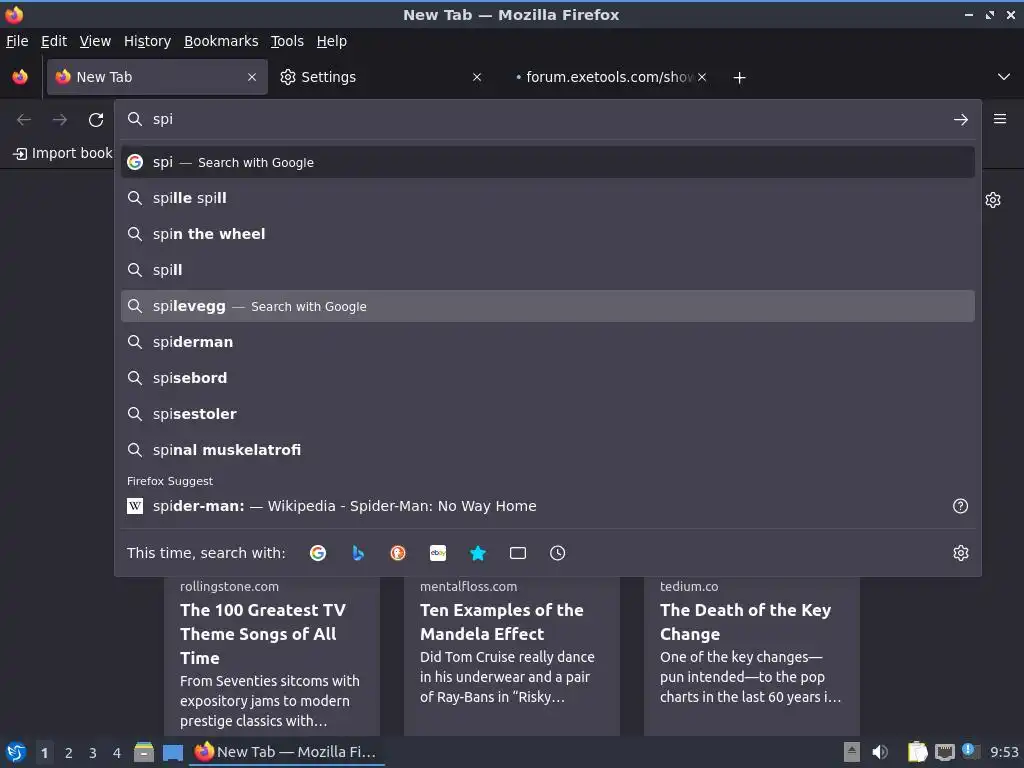
Task: Open the file manager icon in taskbar
Action: tap(144, 752)
